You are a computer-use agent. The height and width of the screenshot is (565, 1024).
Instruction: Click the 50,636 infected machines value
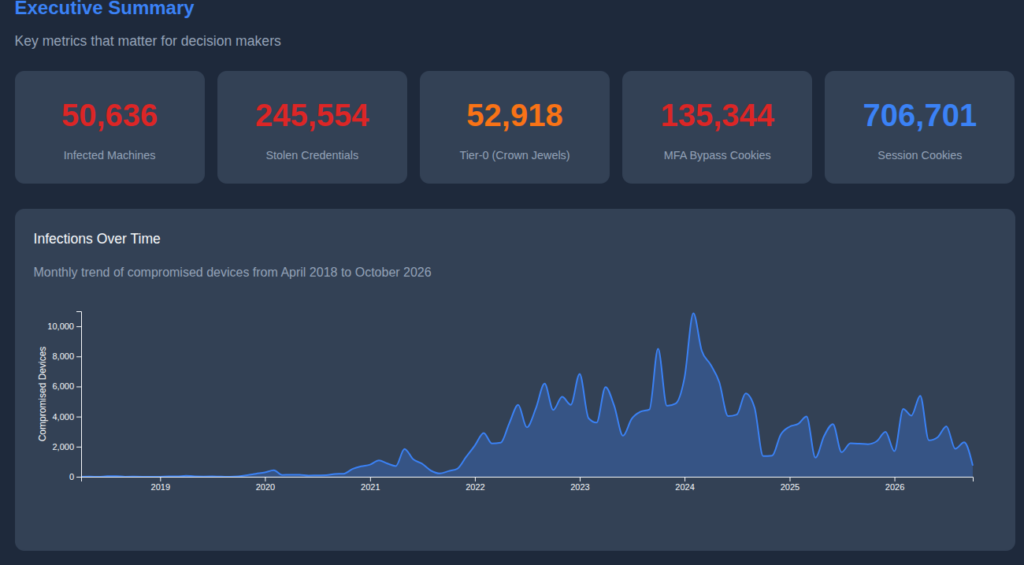tap(110, 116)
